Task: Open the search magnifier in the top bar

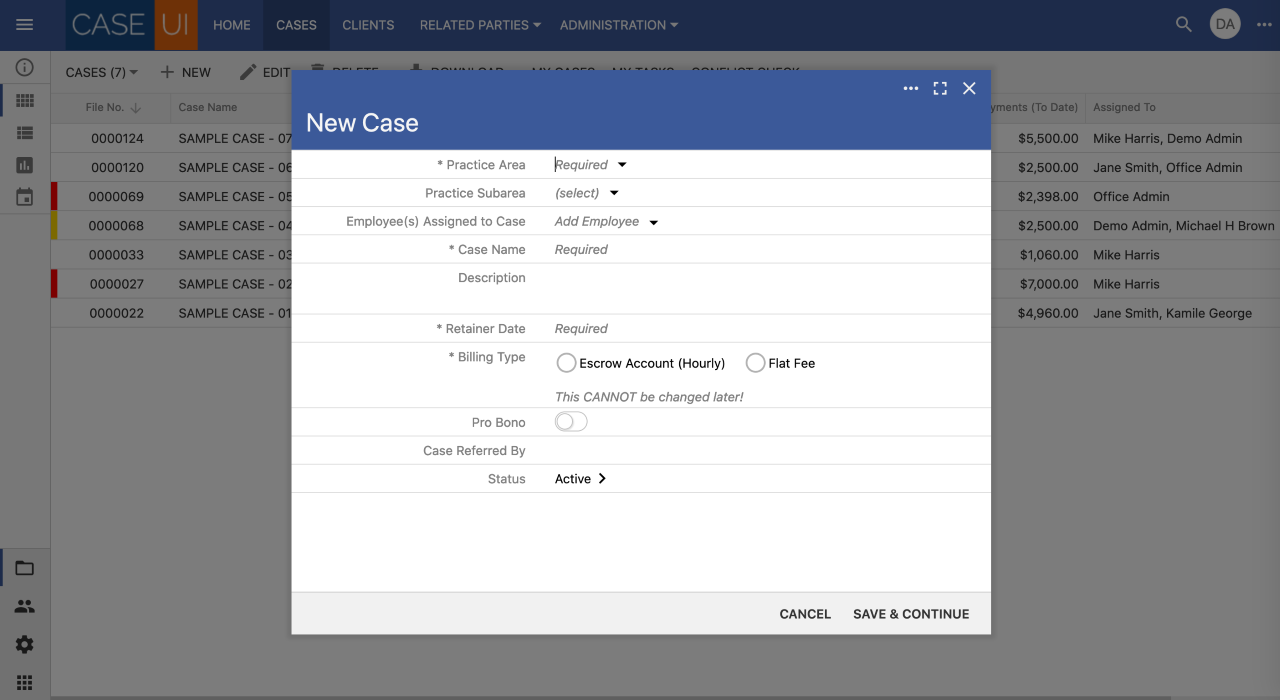Action: point(1183,23)
